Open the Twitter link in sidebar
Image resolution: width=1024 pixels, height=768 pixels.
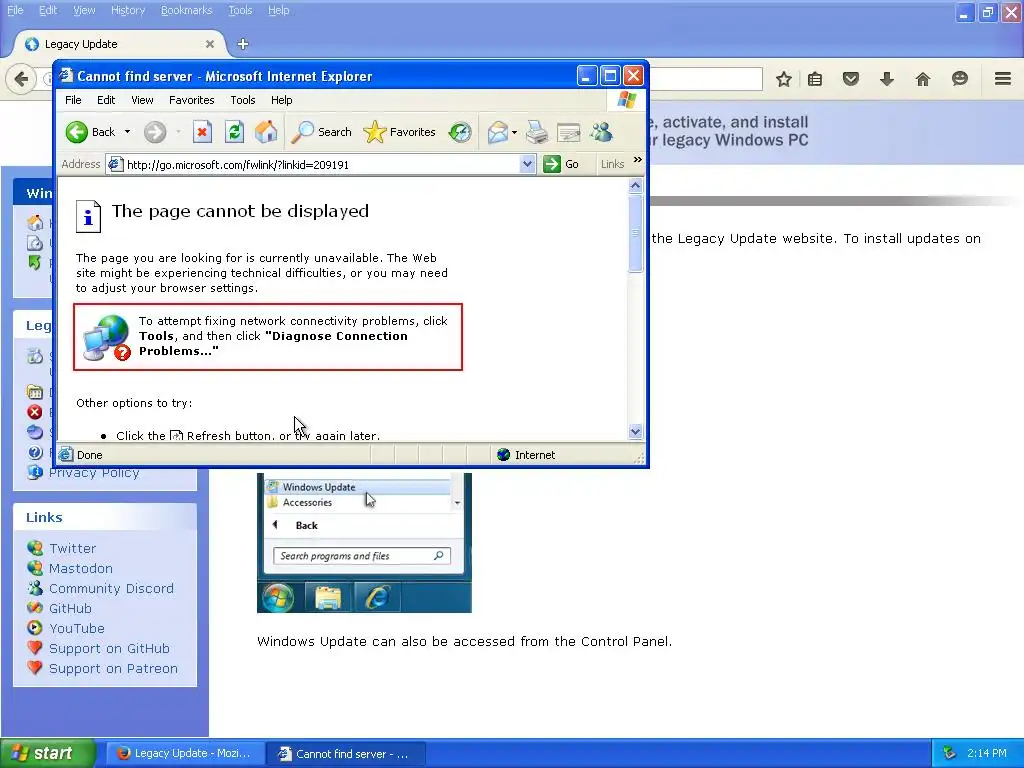point(72,548)
